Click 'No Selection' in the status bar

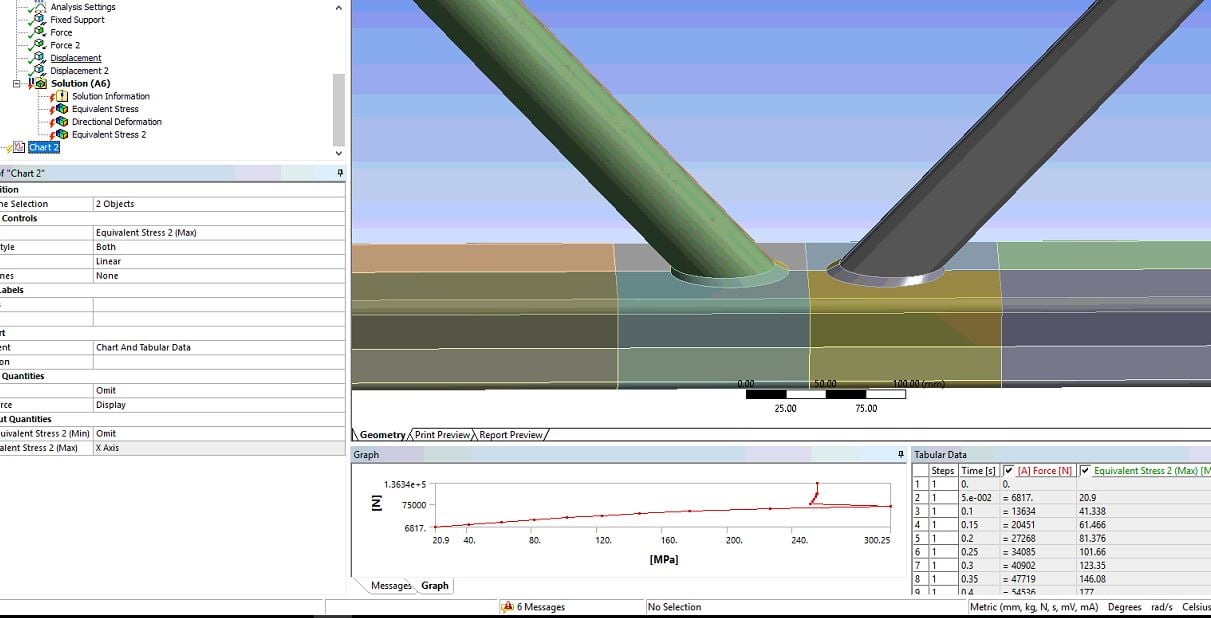click(x=675, y=607)
